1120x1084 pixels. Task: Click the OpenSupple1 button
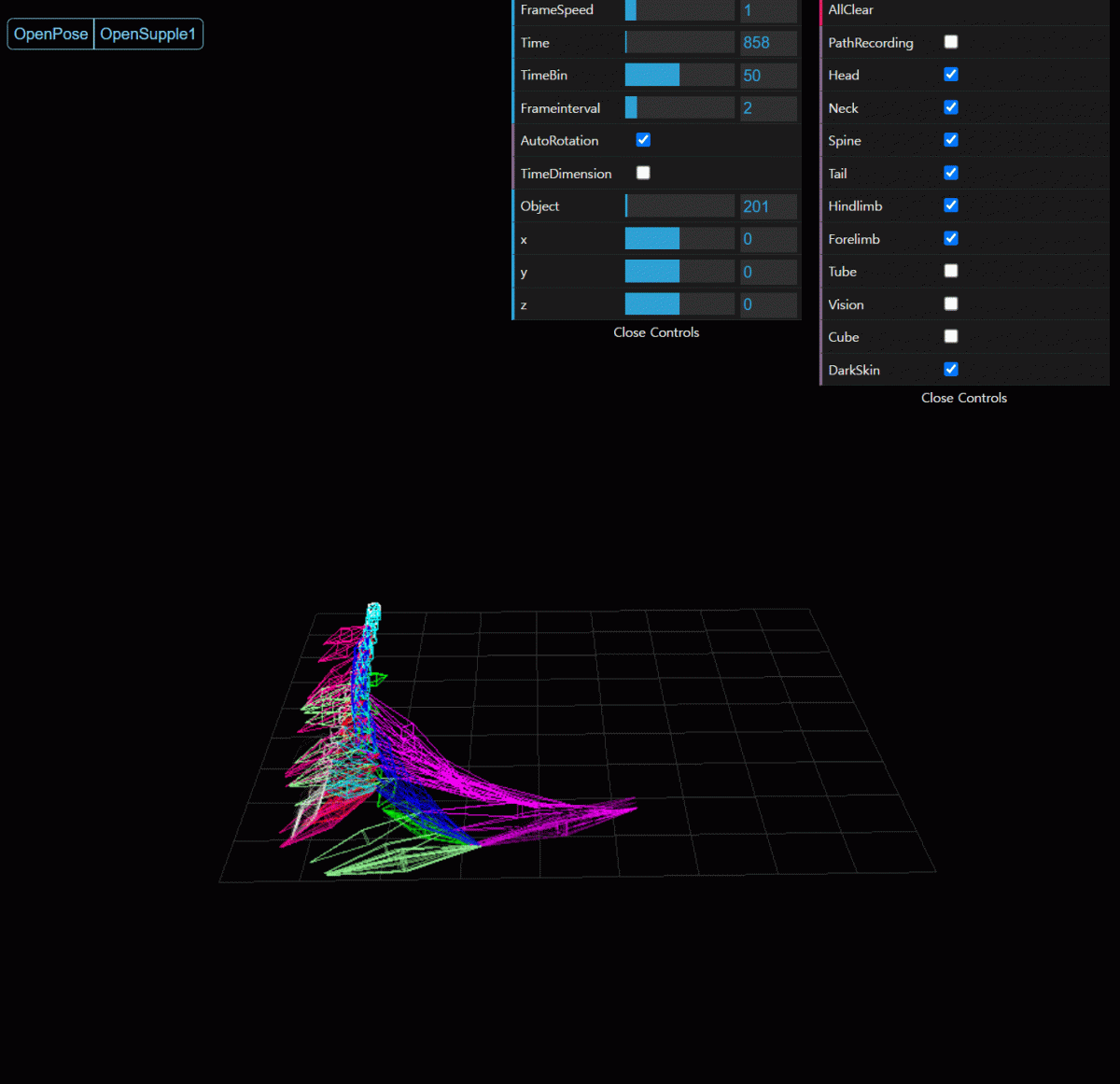[147, 35]
